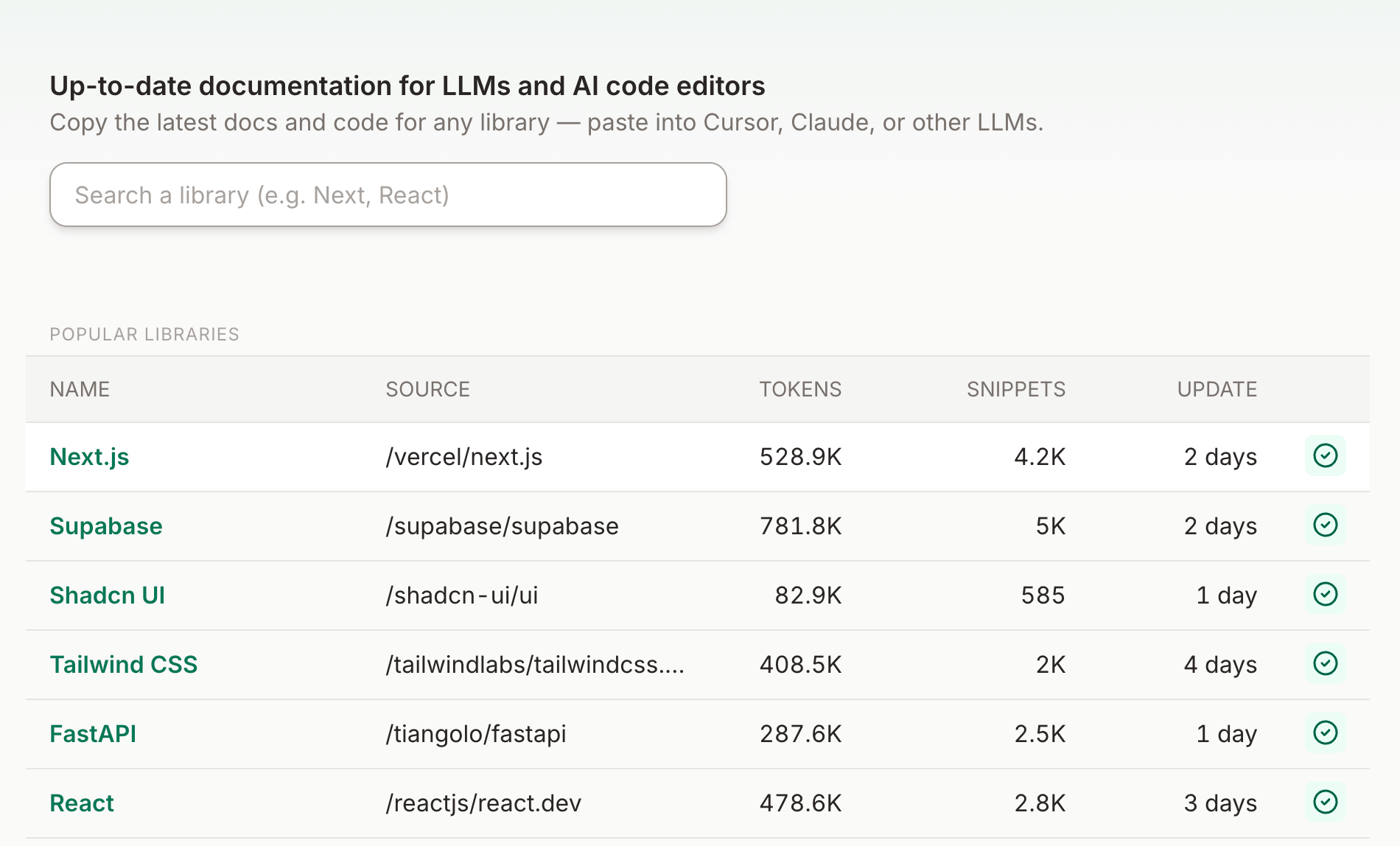Screen dimensions: 1400x846
Task: Click the Next.js status checkmark icon
Action: pos(1325,456)
